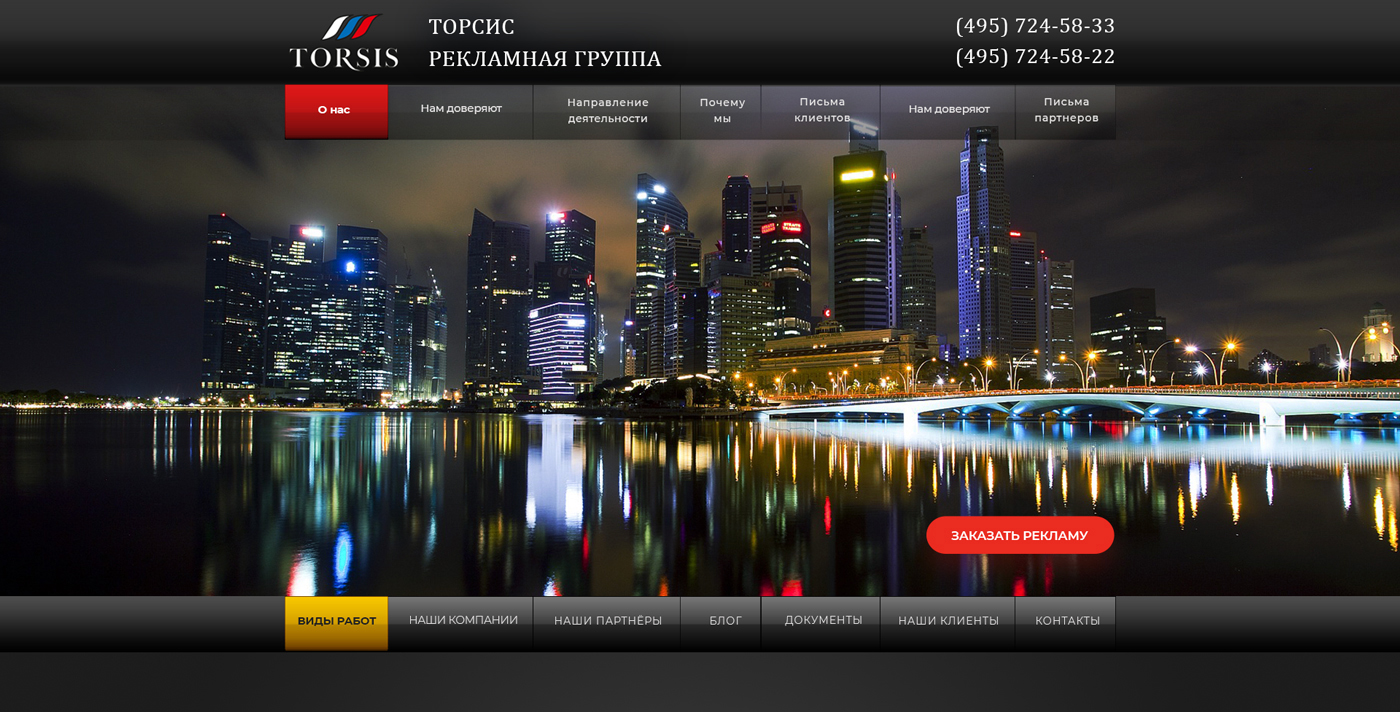
Task: Open the БЛОГ menu item
Action: point(725,621)
